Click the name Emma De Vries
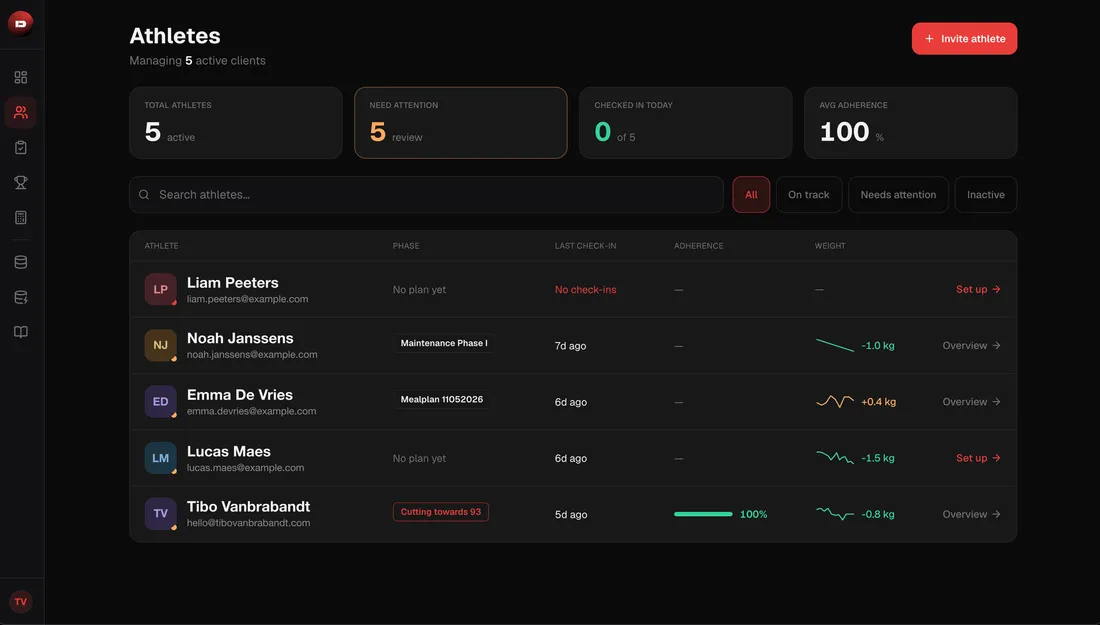Viewport: 1100px width, 625px height. [240, 395]
